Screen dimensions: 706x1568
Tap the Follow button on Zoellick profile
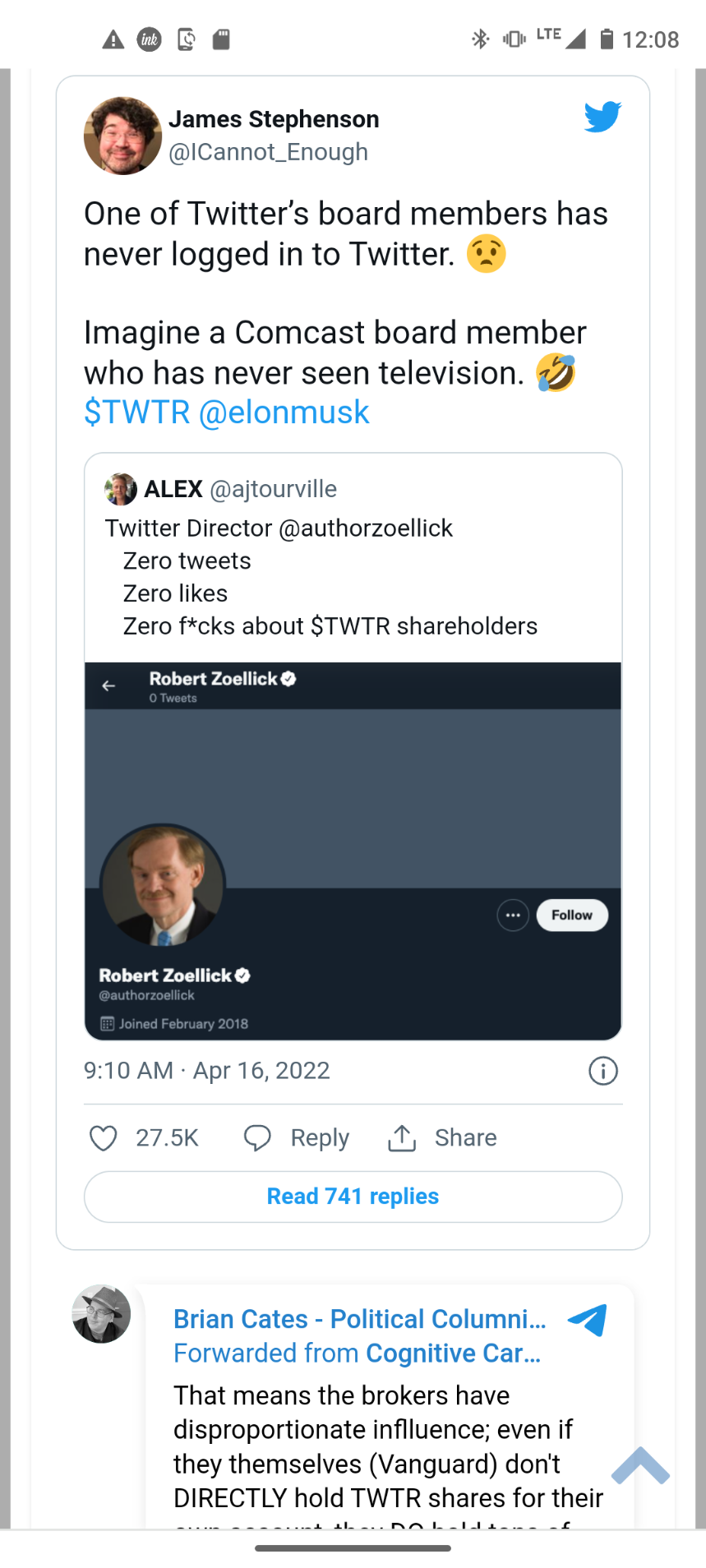tap(572, 915)
